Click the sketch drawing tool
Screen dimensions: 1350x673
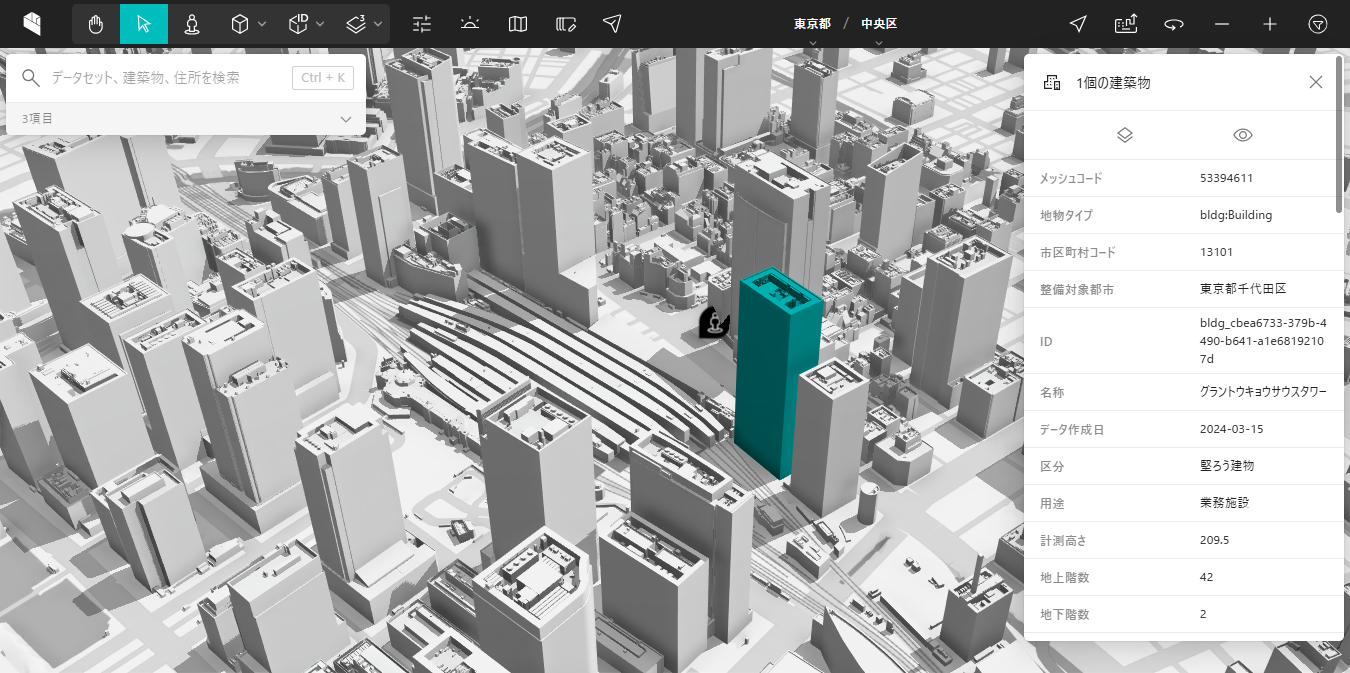(566, 24)
